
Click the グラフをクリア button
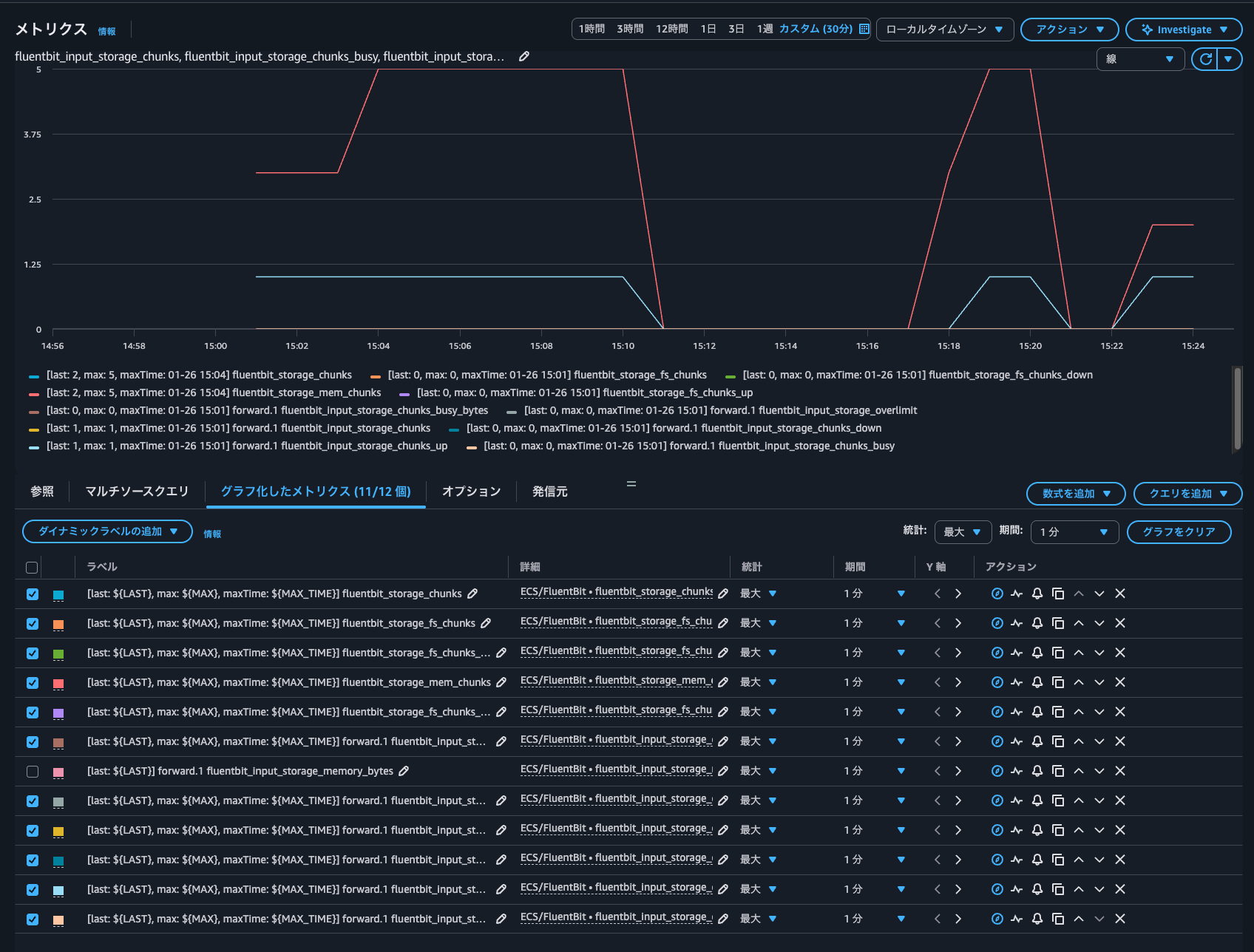[1179, 532]
